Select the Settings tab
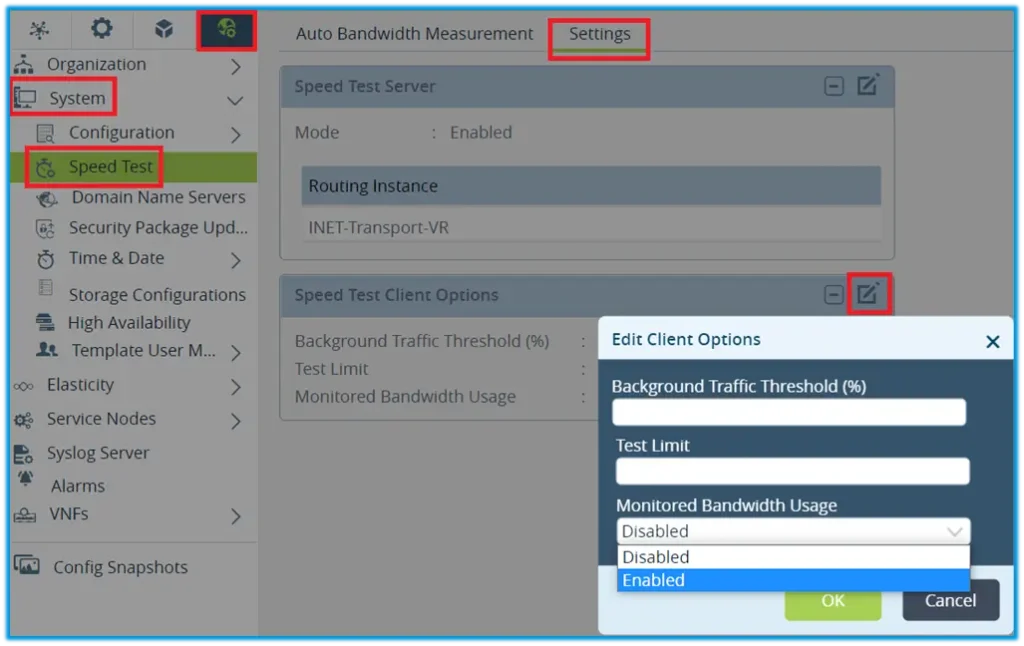Viewport: 1024px width, 646px height. click(600, 34)
